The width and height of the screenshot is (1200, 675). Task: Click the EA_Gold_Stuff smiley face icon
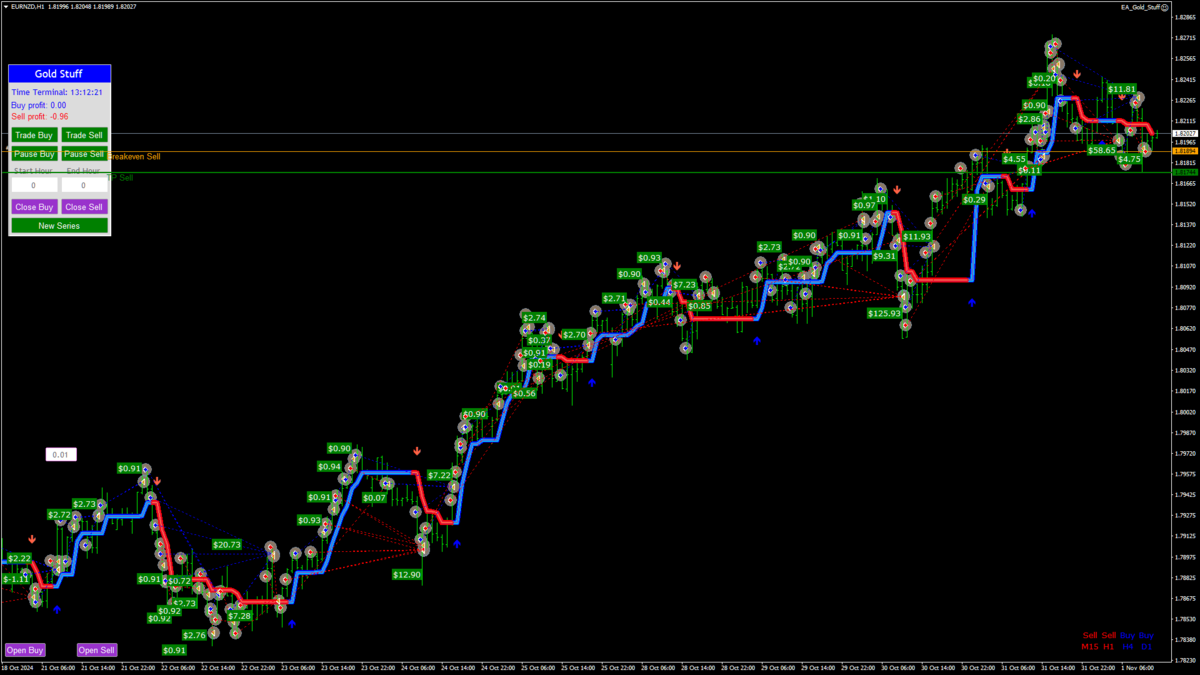click(x=1193, y=7)
